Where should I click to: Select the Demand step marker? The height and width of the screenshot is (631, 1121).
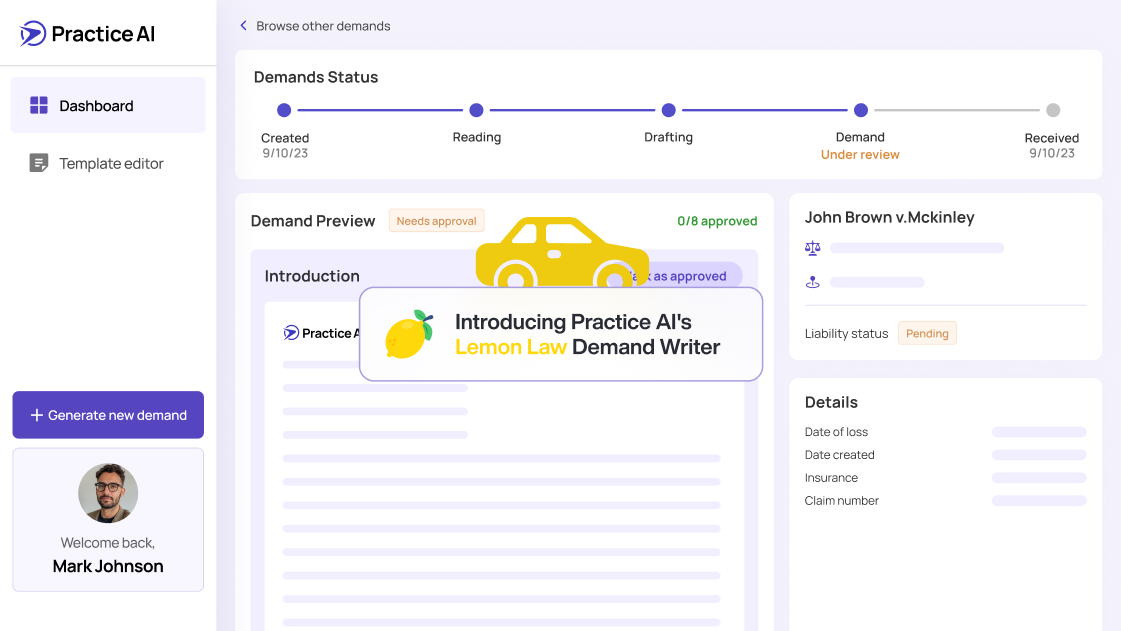coord(861,110)
